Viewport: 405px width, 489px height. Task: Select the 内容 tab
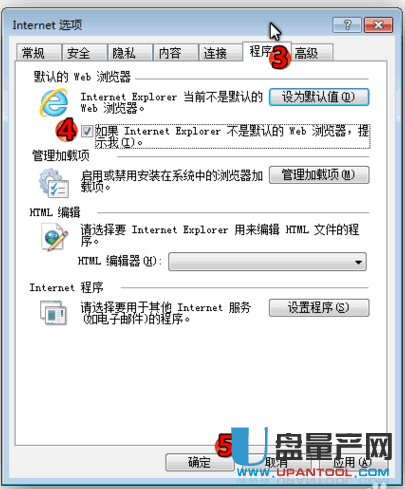pyautogui.click(x=175, y=53)
